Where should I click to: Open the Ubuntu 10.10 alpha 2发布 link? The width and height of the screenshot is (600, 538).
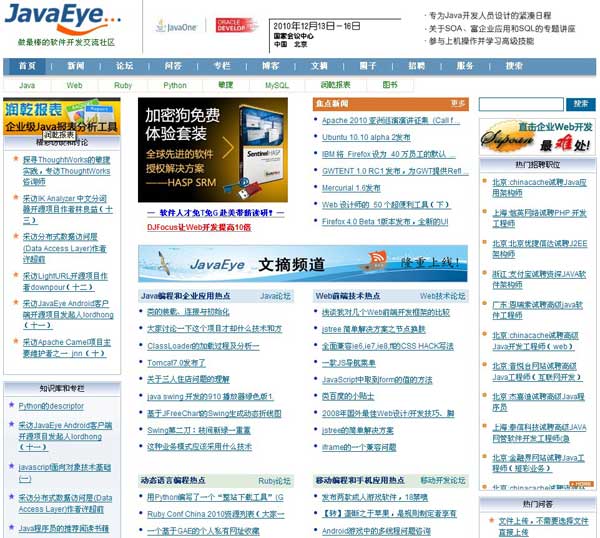point(366,137)
